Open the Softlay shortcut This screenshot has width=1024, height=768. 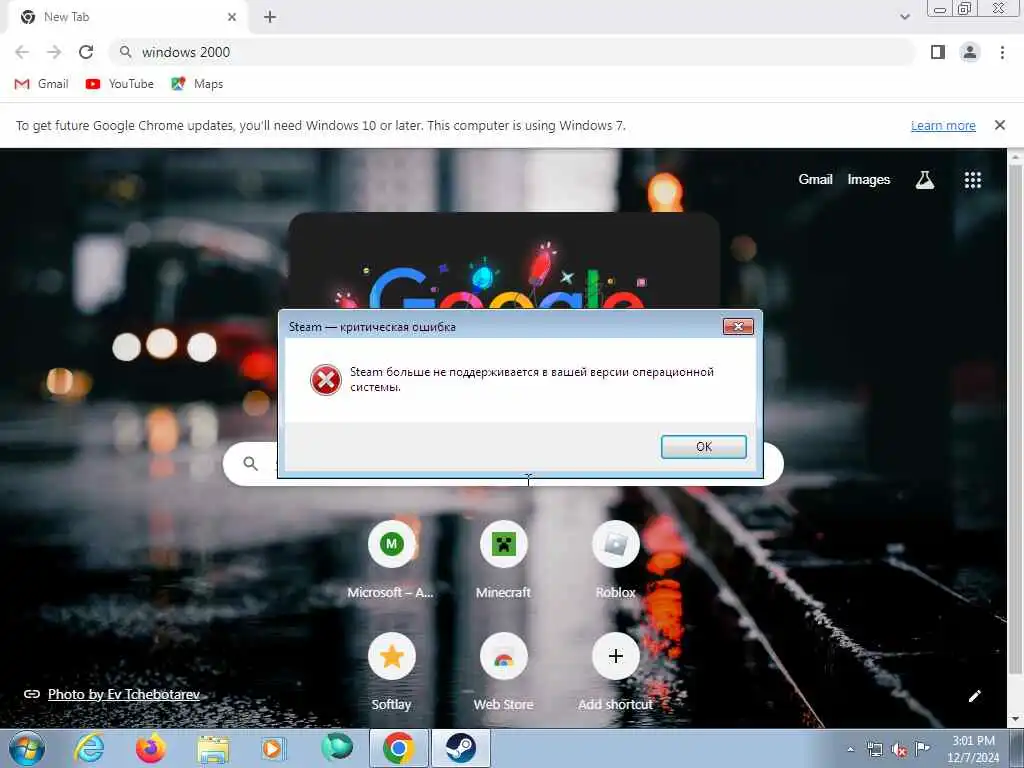point(391,673)
